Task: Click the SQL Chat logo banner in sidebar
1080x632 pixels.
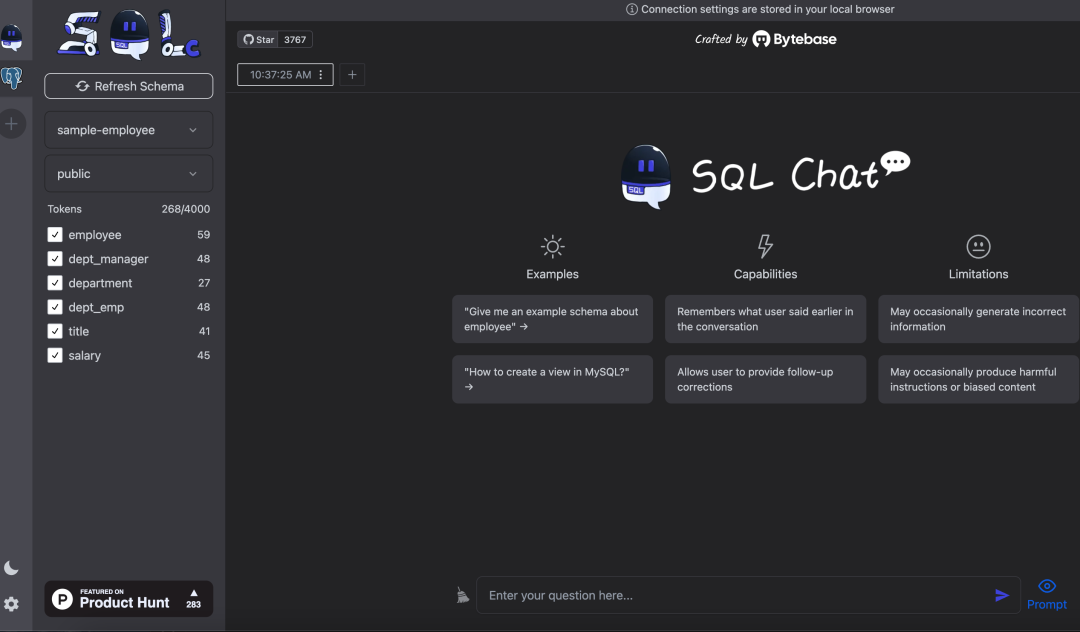Action: point(129,34)
